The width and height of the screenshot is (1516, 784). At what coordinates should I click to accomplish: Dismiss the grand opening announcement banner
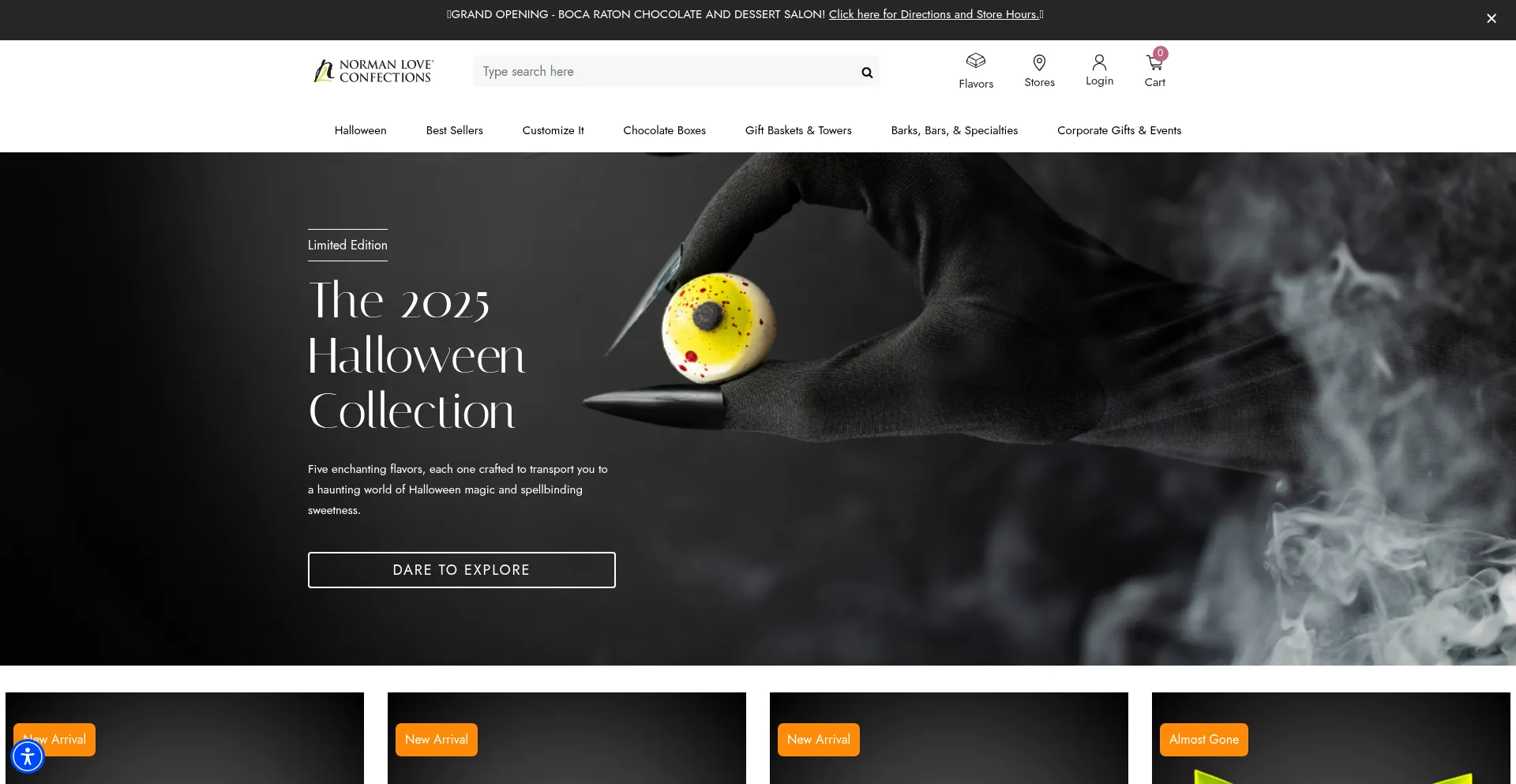point(1491,19)
